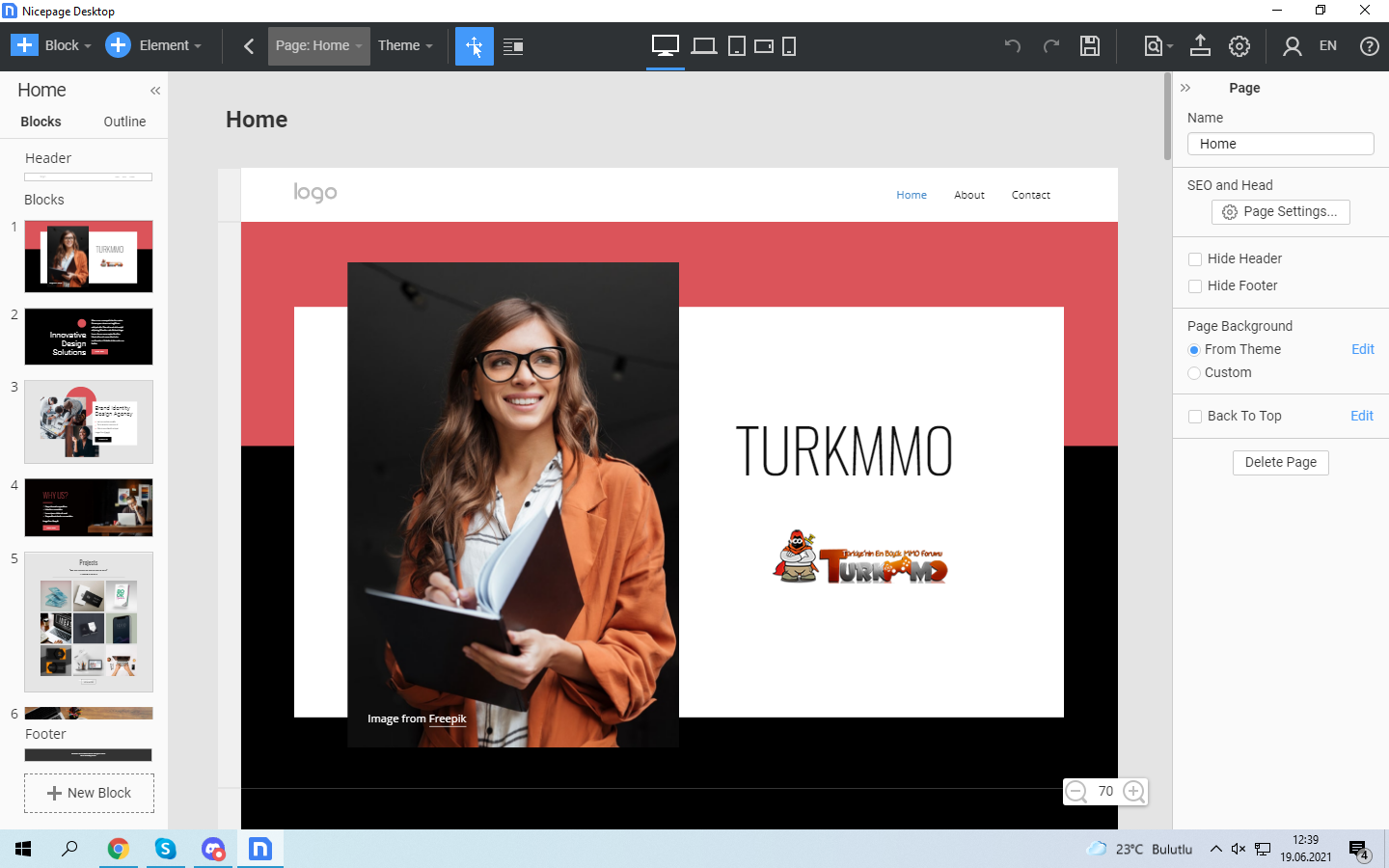Select block 1 thumbnail
The height and width of the screenshot is (868, 1389).
(x=89, y=257)
